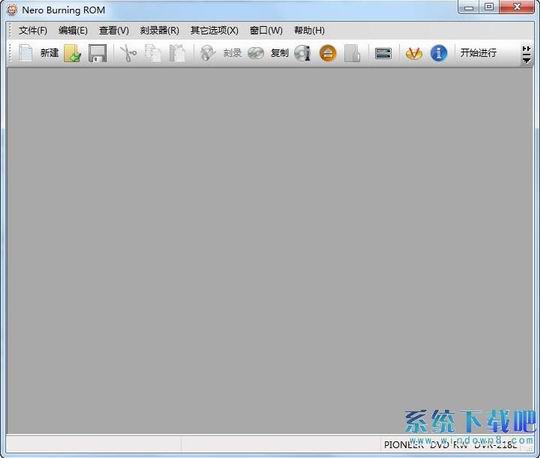Click the 刻录 toolbar label
540x458 pixels.
[232, 53]
